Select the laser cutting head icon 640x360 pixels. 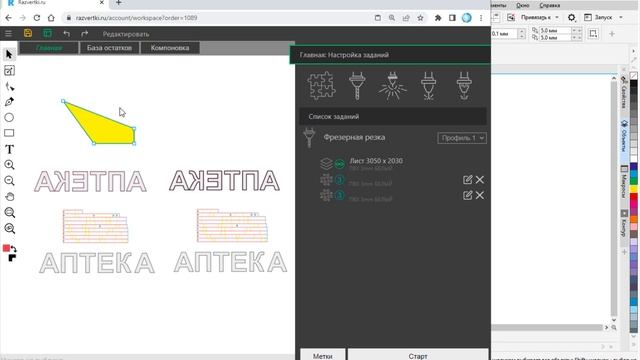(393, 86)
